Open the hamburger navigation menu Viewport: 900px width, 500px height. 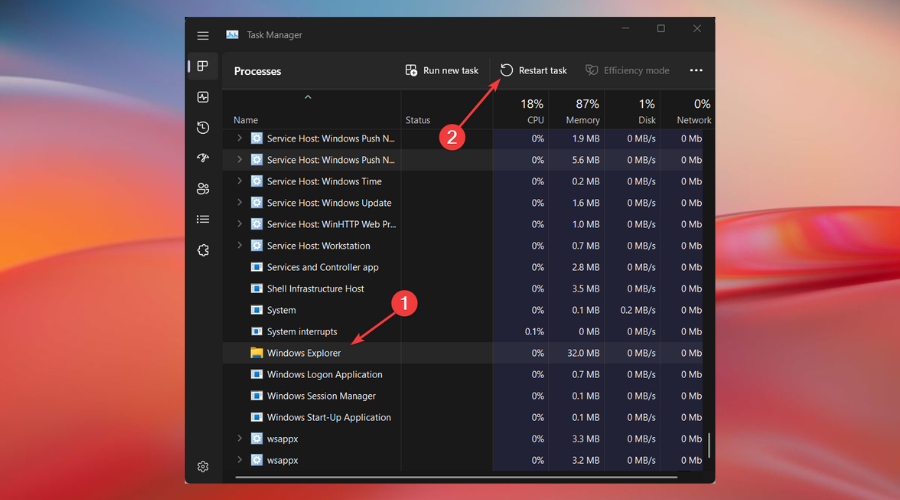coord(203,36)
